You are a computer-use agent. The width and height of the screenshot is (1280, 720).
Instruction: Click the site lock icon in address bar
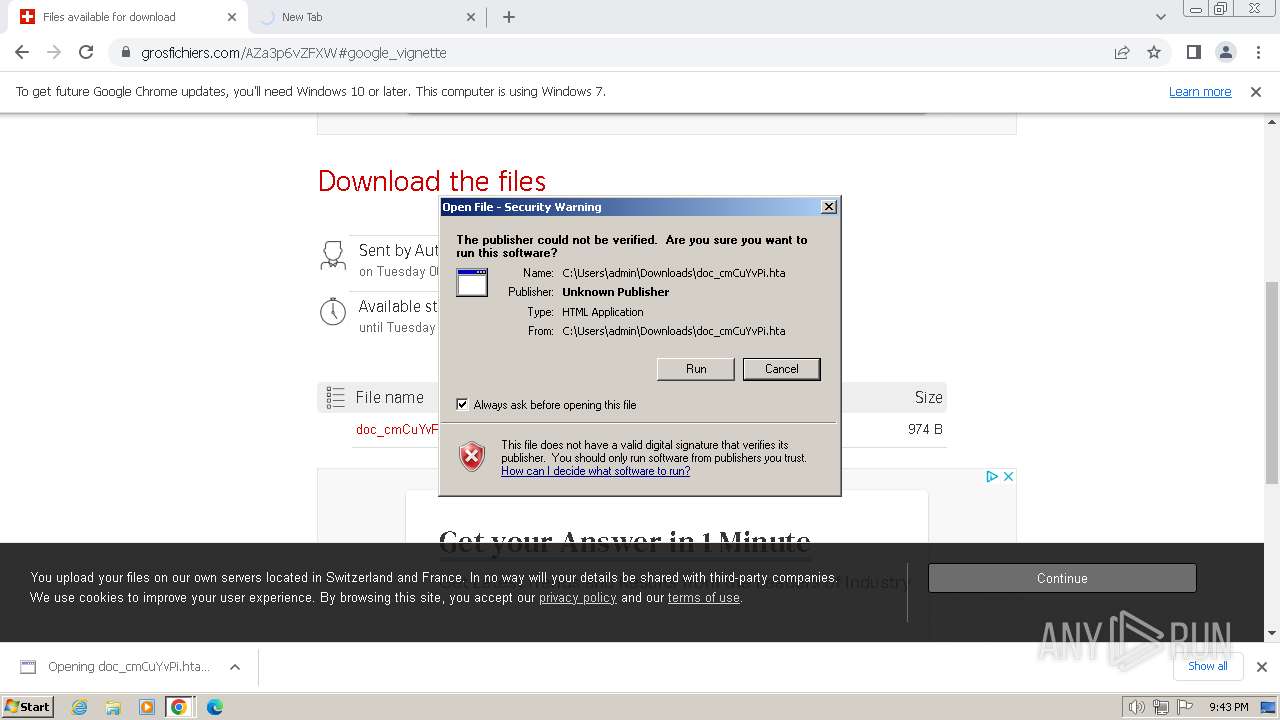[126, 53]
